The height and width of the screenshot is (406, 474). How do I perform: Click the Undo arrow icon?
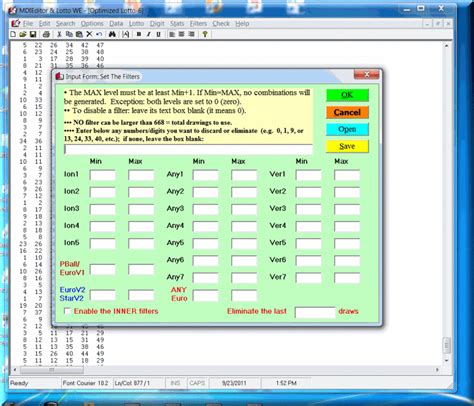pos(99,34)
